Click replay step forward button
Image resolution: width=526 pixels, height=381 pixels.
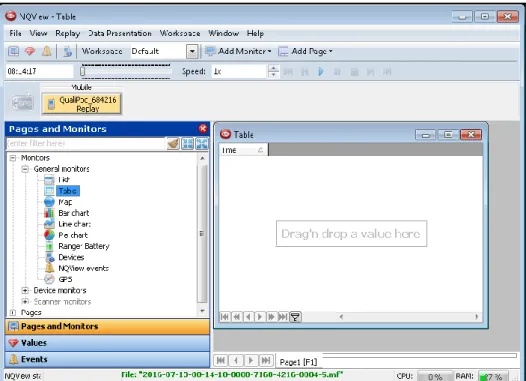(370, 71)
